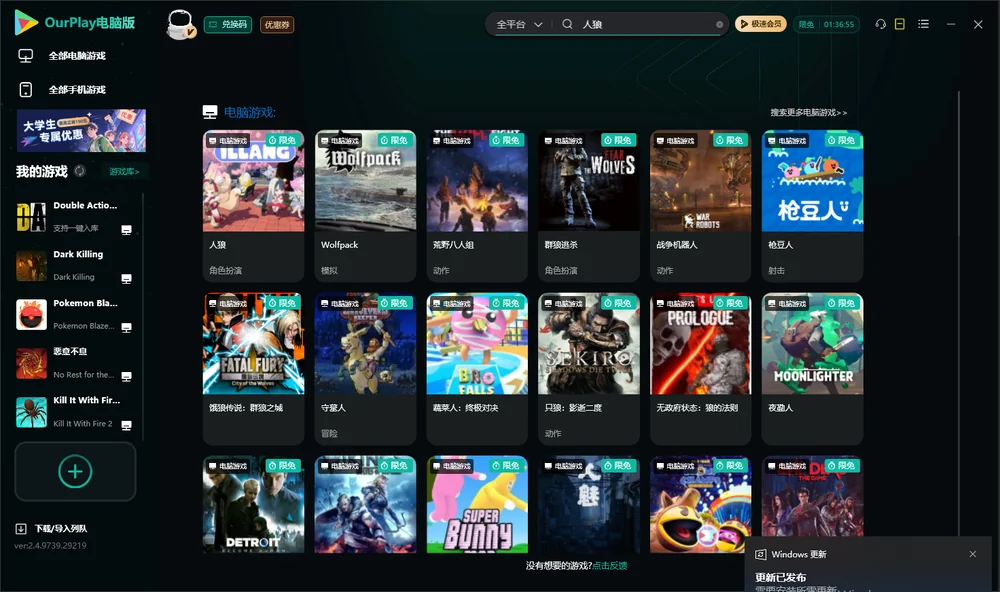Click the 点击反馈 feedback link

[610, 565]
